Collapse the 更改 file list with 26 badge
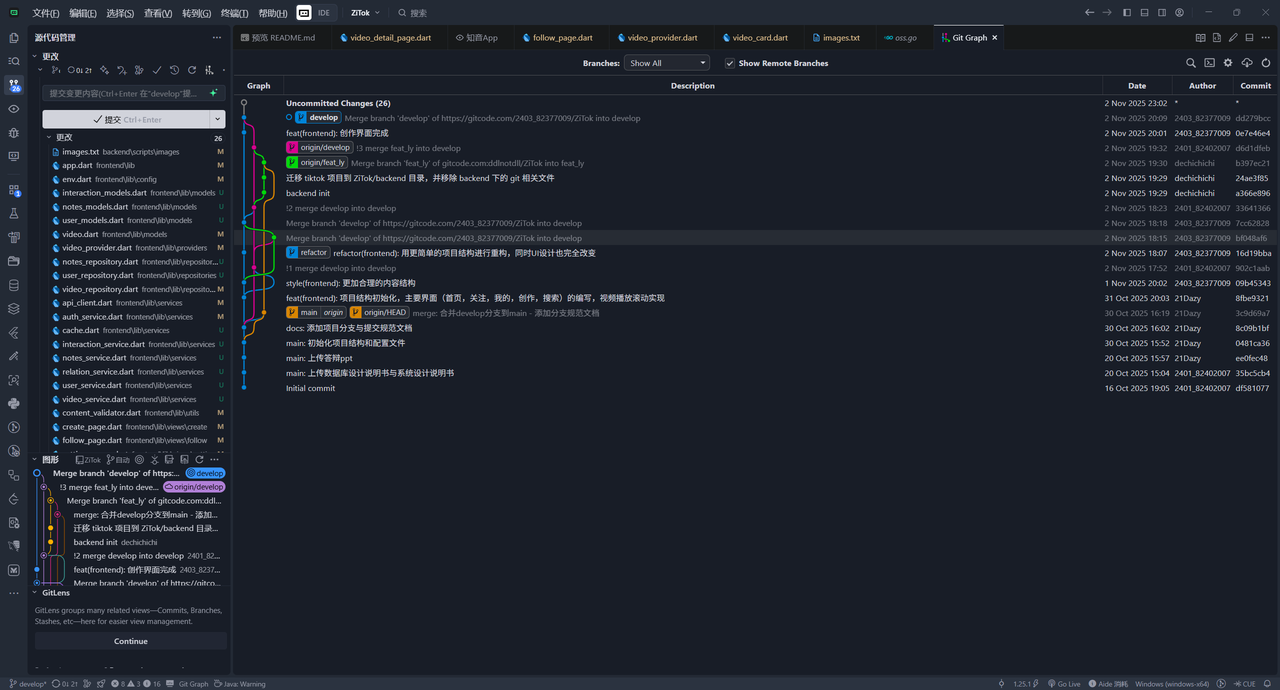This screenshot has width=1280, height=690. tap(48, 137)
